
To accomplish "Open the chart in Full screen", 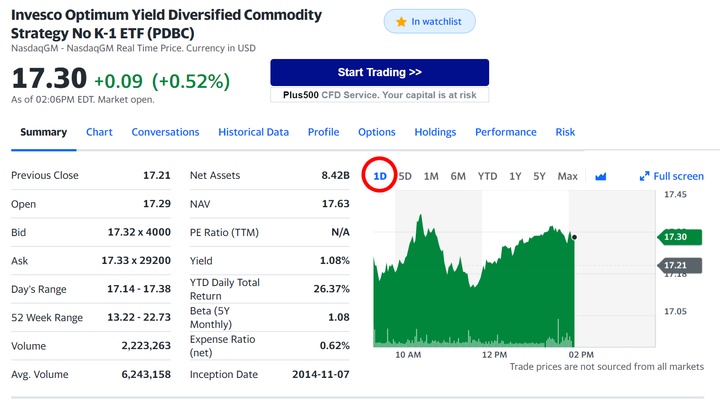I will [671, 176].
